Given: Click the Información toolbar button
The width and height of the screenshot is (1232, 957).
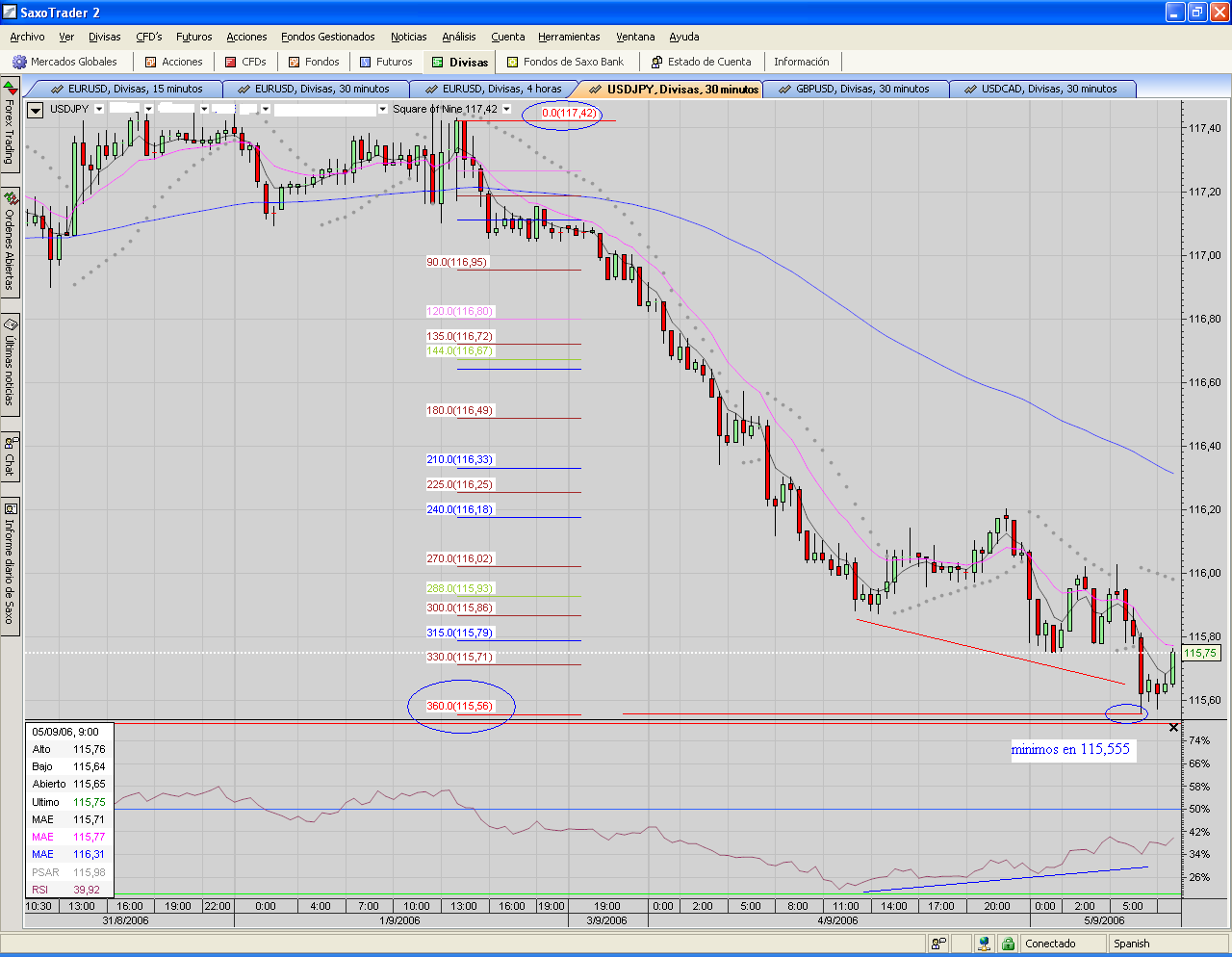Looking at the screenshot, I should click(801, 62).
